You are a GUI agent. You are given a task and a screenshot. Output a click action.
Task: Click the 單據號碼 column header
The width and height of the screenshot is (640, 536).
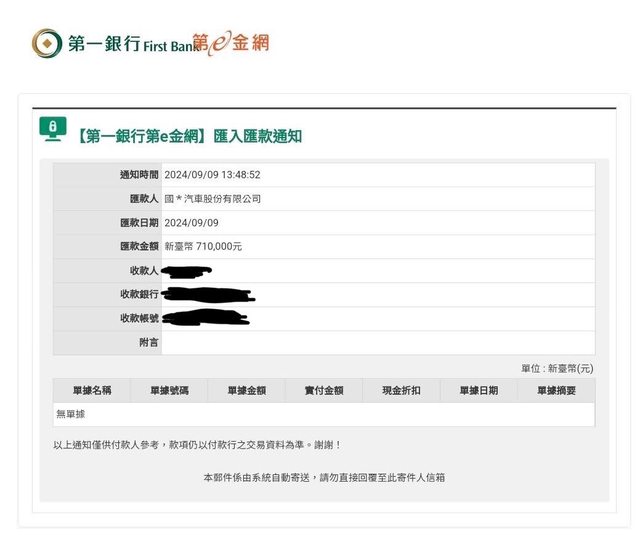click(x=169, y=391)
